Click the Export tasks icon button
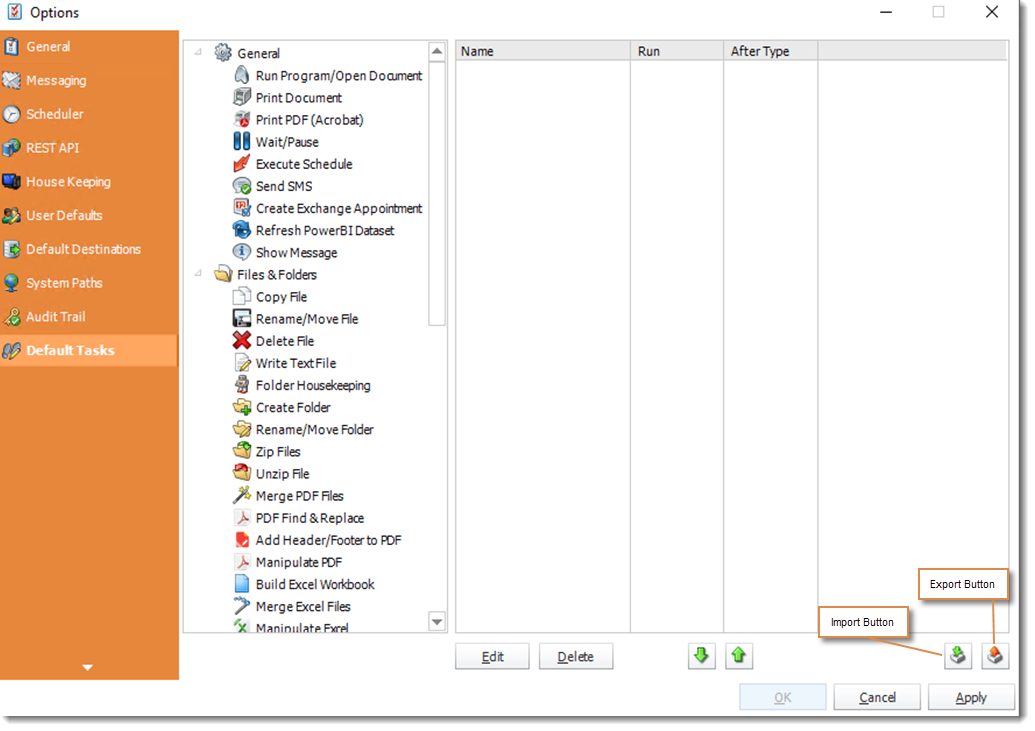Viewport: 1035px width, 731px height. coord(995,656)
